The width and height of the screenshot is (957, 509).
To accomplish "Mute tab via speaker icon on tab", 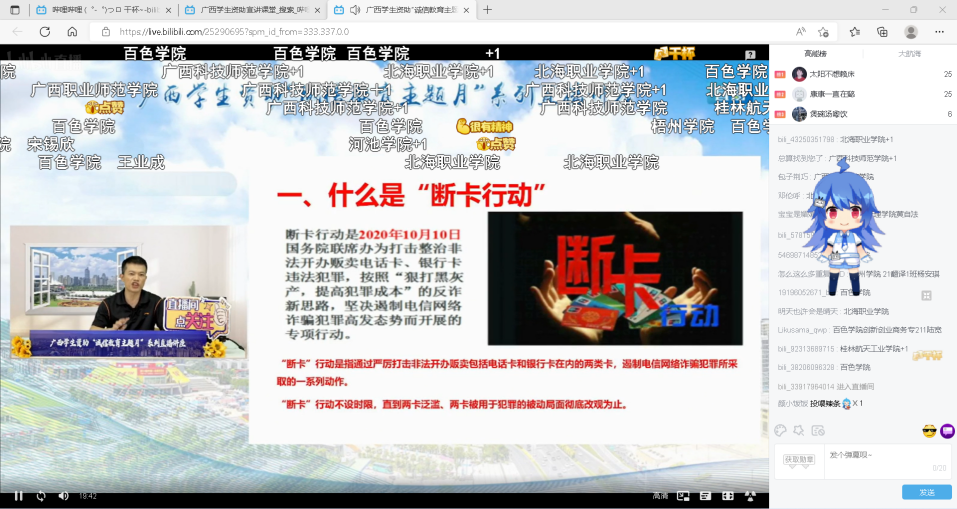I will [x=355, y=10].
